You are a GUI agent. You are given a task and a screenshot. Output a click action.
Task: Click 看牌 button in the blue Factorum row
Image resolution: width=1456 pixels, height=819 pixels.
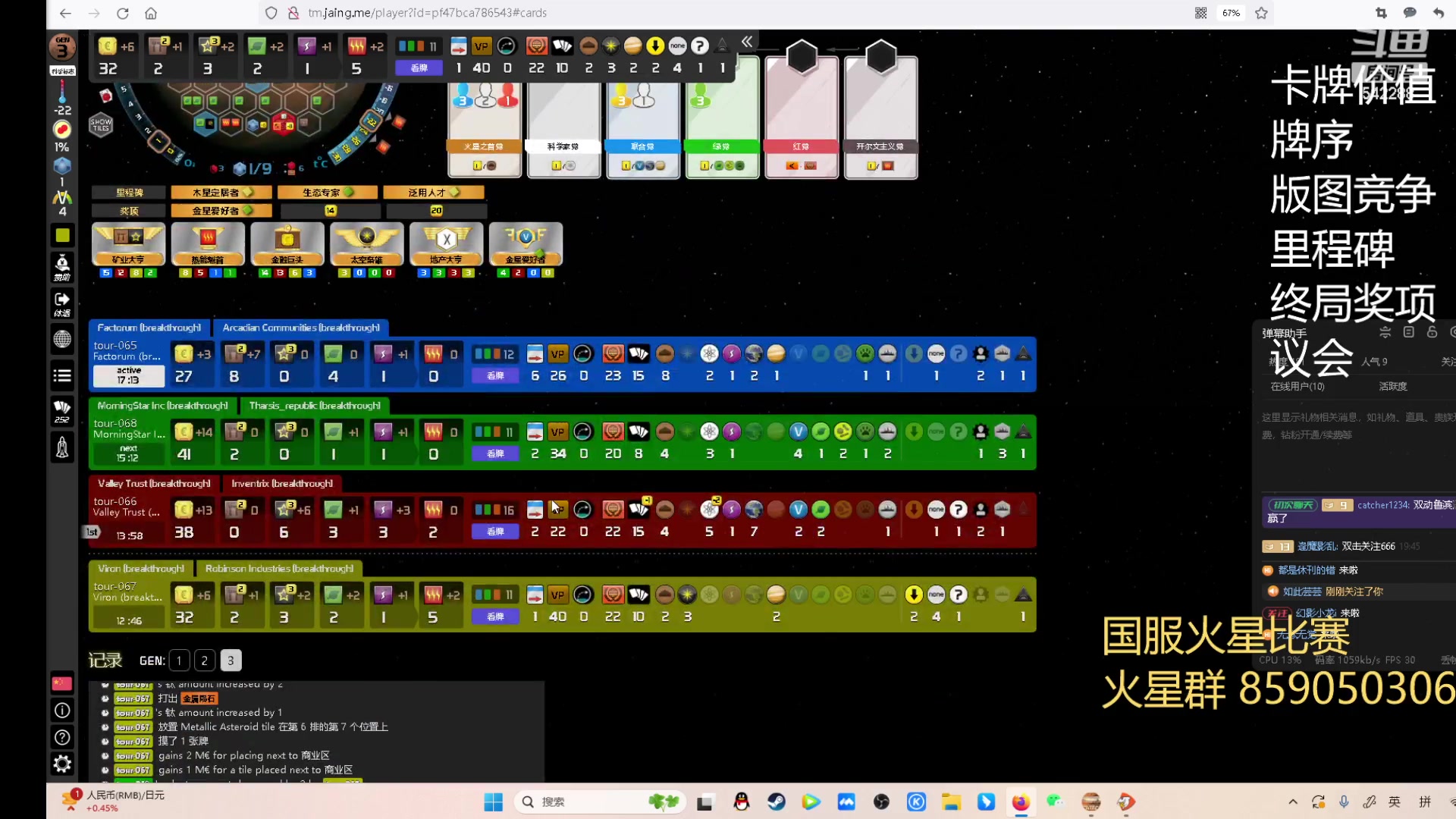point(495,376)
